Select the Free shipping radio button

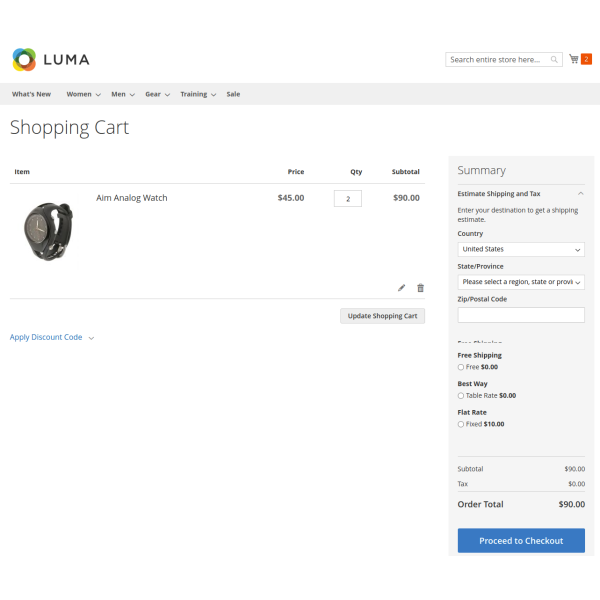click(x=461, y=367)
